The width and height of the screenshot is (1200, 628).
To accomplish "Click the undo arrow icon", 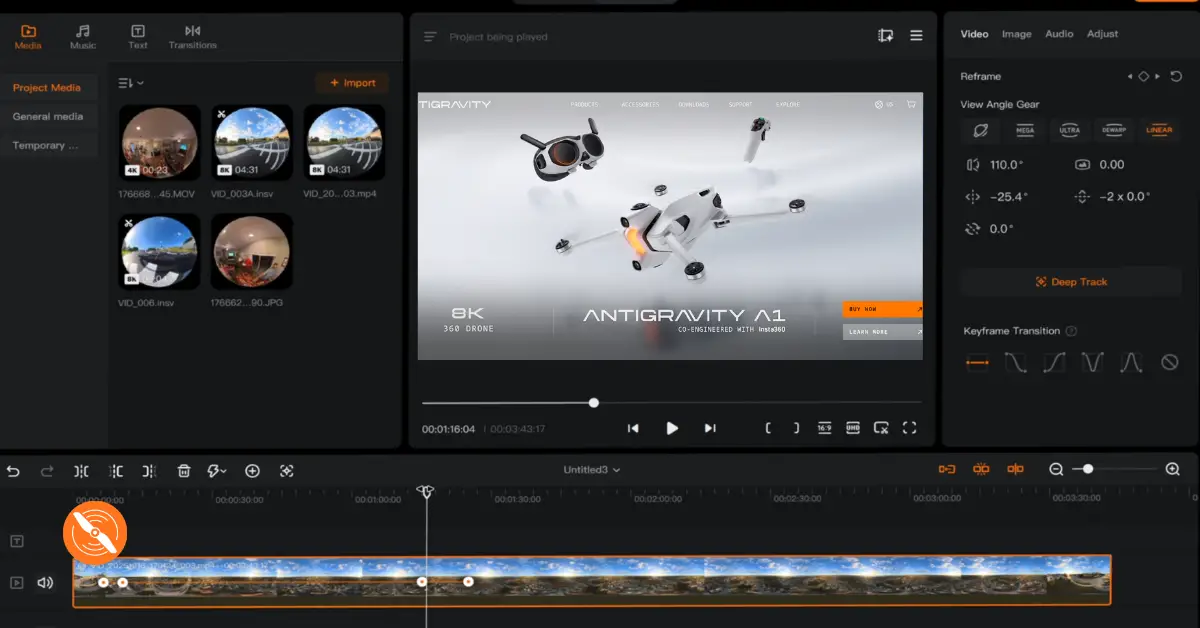I will 13,471.
